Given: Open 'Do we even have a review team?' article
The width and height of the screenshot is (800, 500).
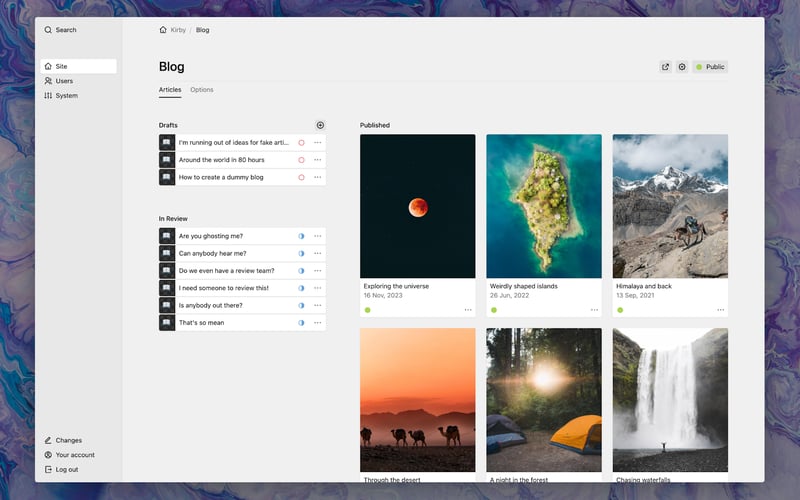Looking at the screenshot, I should click(227, 271).
